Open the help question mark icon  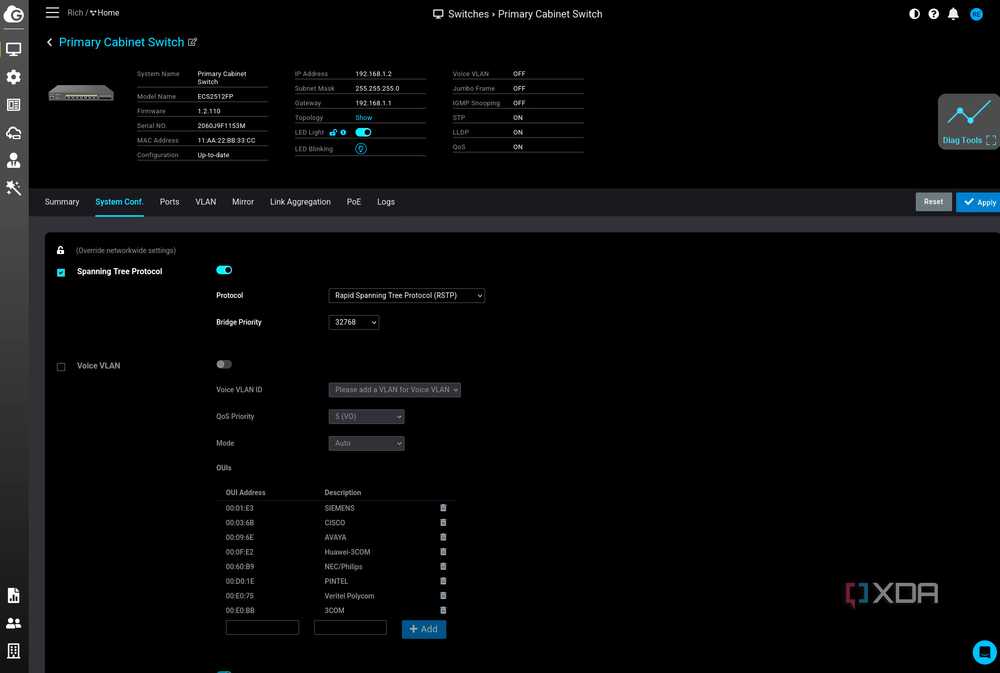933,13
